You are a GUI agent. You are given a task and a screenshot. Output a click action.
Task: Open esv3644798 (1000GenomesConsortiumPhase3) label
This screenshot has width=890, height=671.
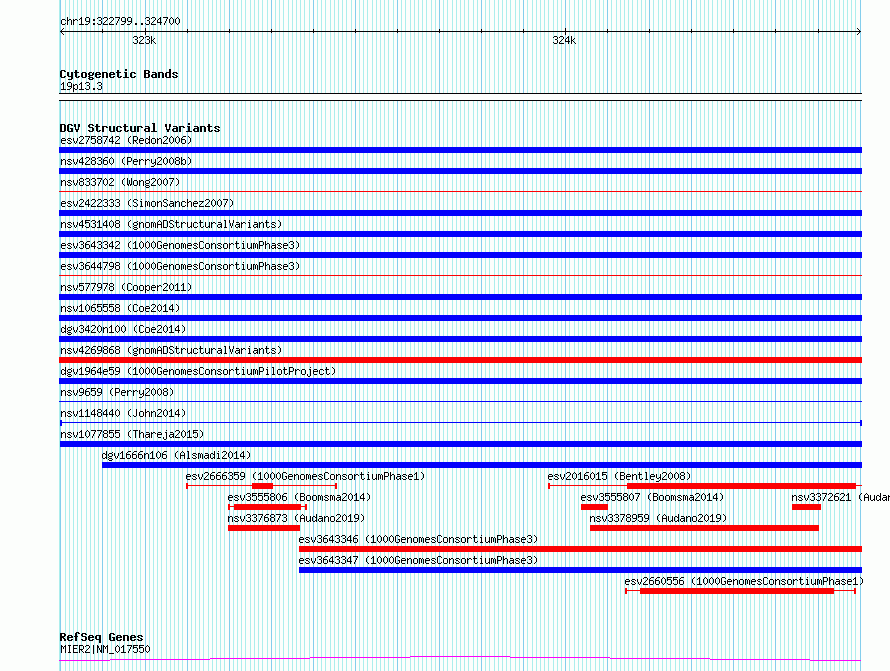pos(180,266)
